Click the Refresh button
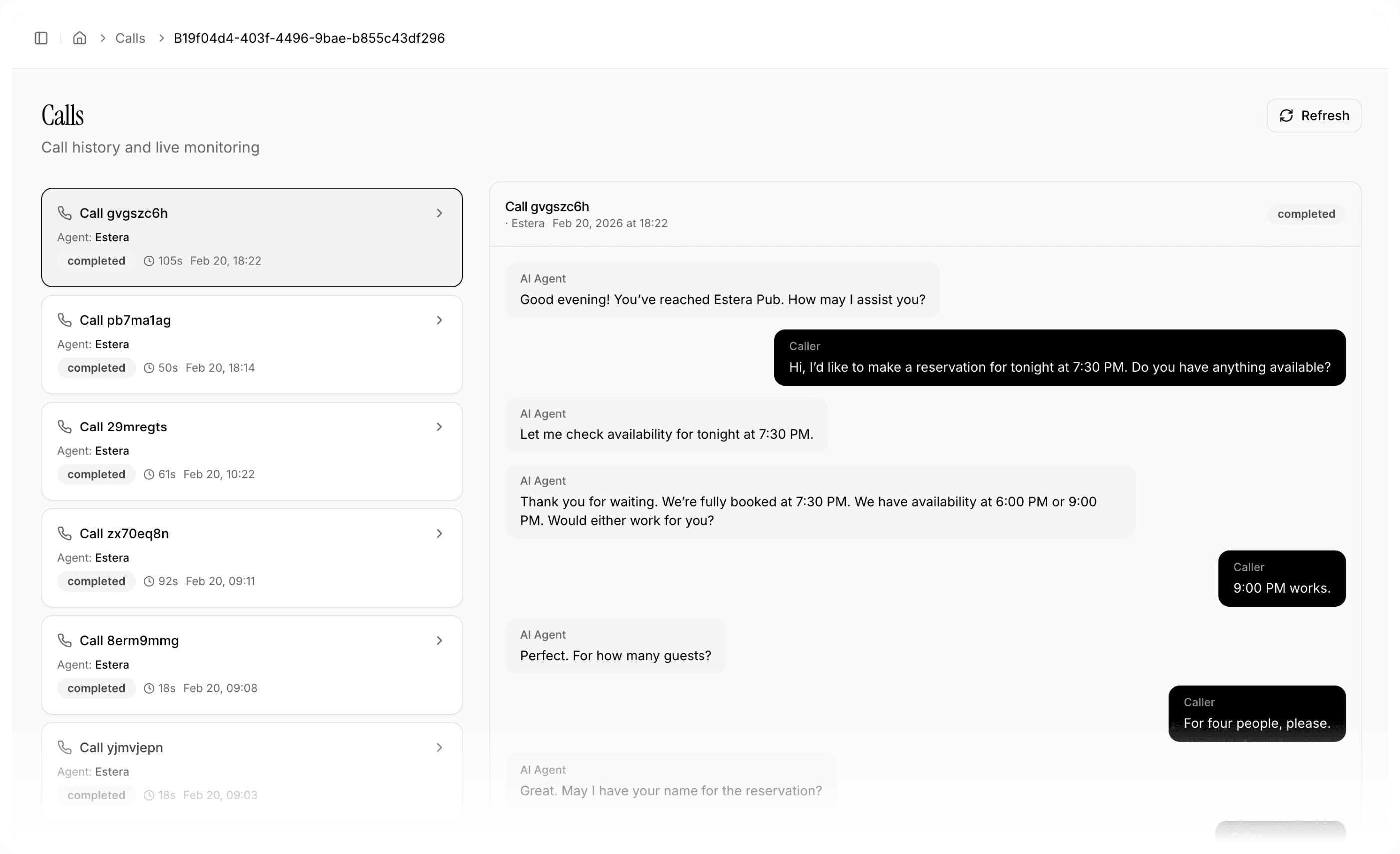 [1313, 116]
